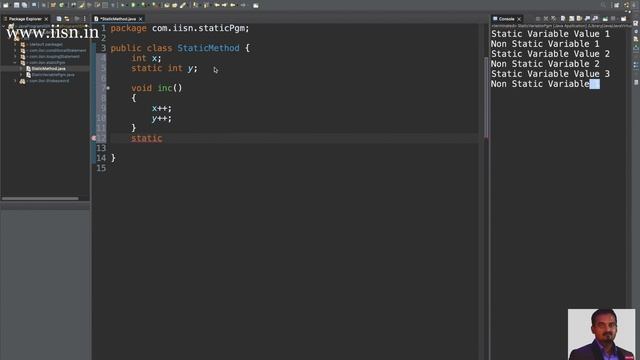Select the default package tree item
The height and width of the screenshot is (360, 640).
45,44
